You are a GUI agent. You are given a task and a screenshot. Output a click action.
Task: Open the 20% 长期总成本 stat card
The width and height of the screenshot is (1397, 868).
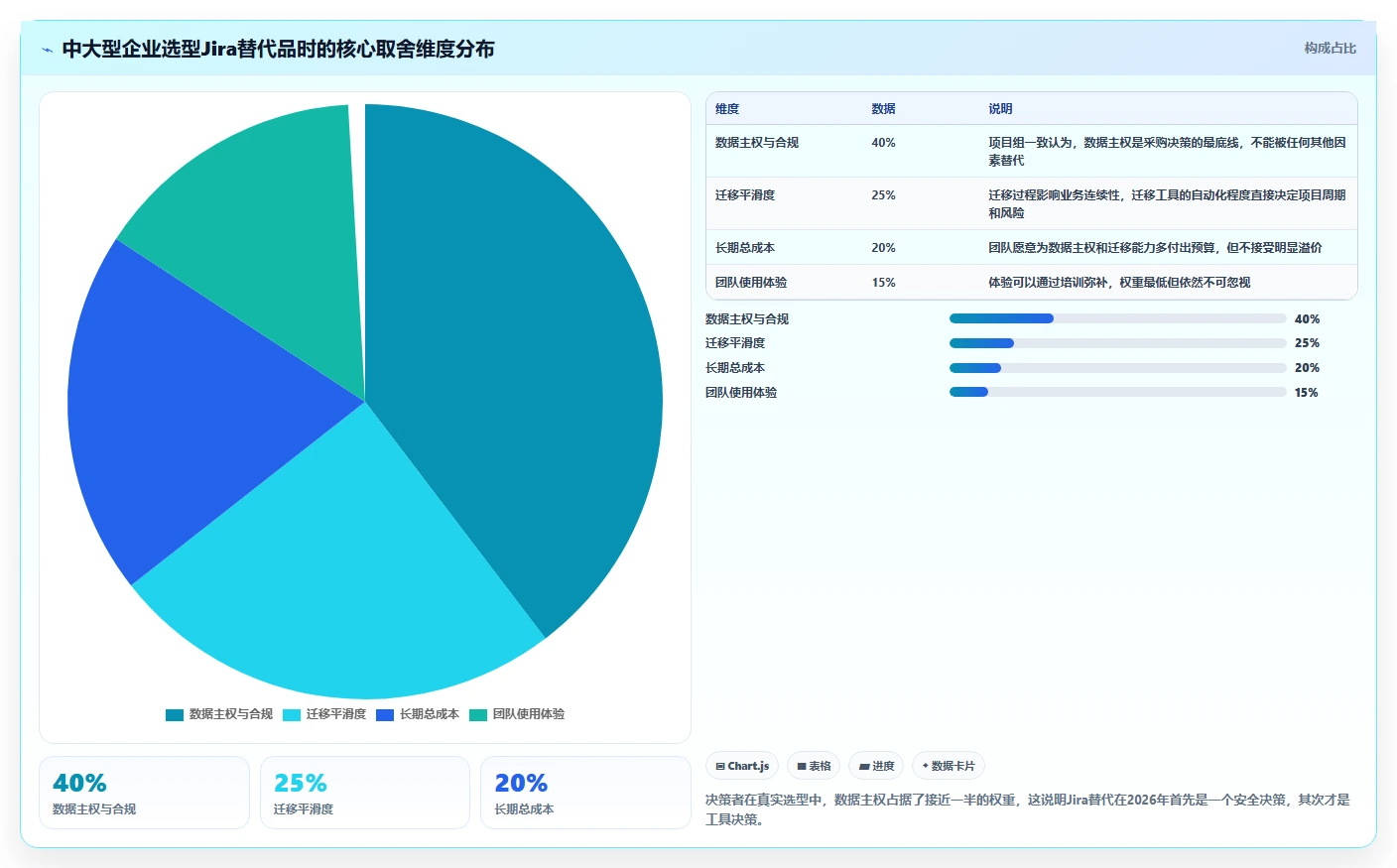tap(585, 793)
